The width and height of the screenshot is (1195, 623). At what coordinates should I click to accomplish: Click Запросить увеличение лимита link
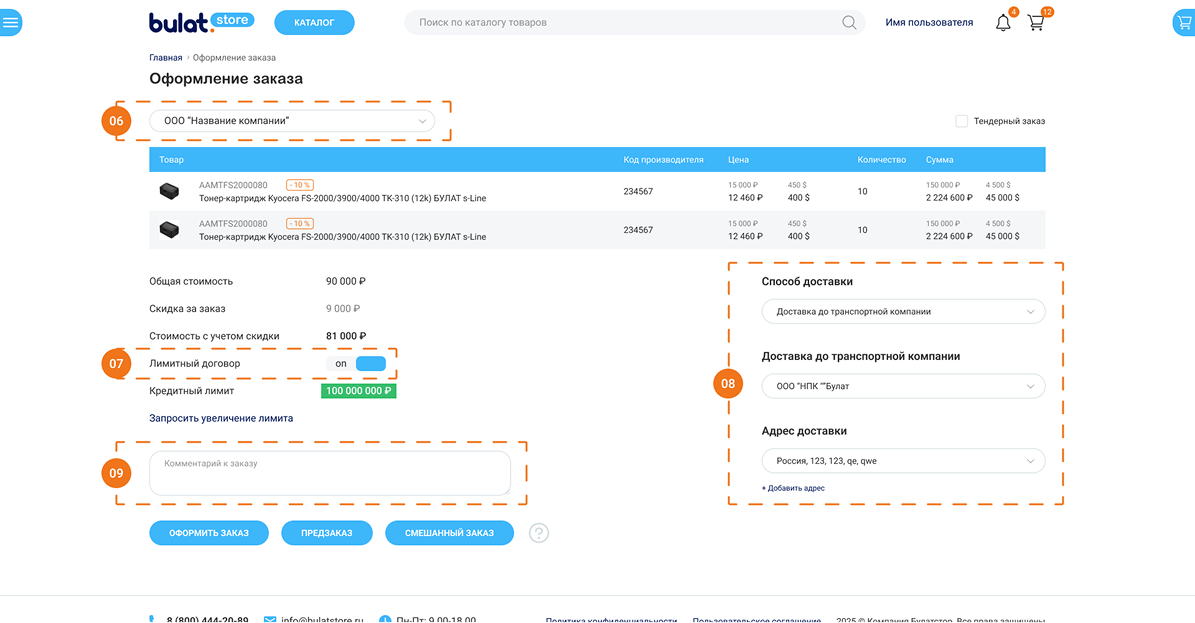(221, 418)
